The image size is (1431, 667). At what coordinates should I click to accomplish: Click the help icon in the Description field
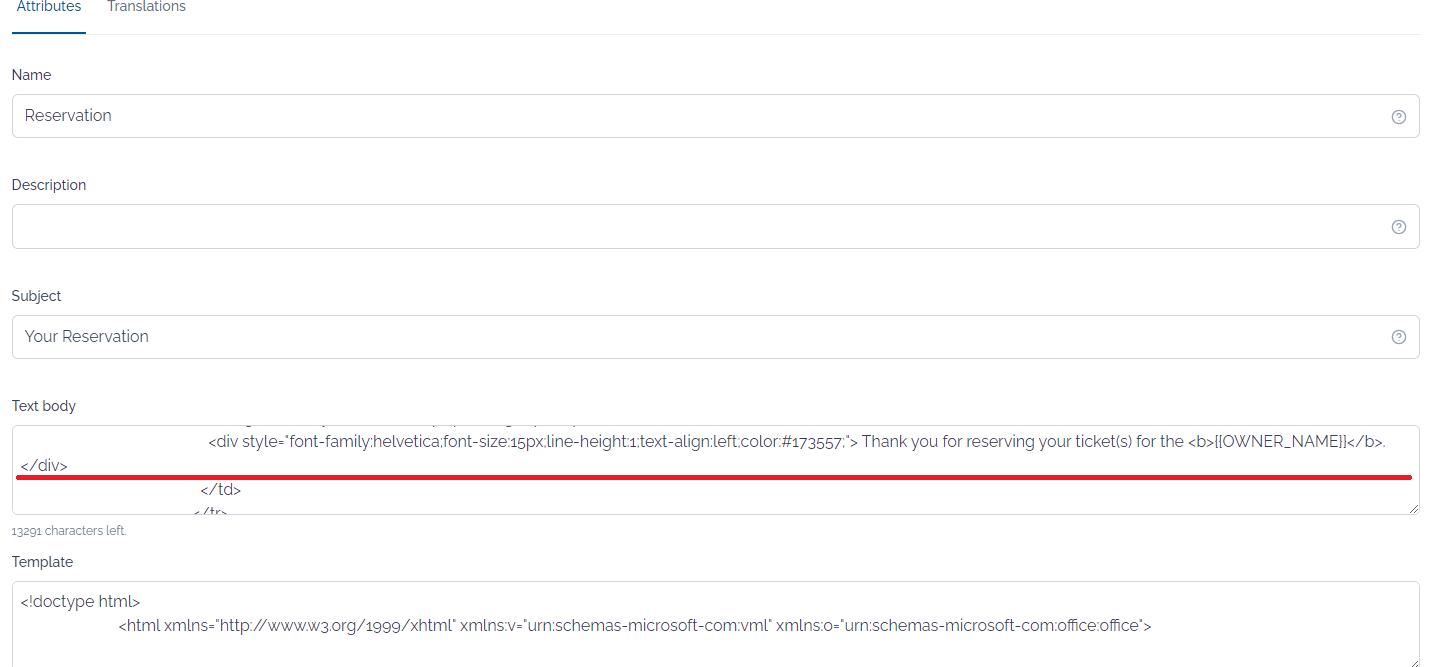[1398, 227]
